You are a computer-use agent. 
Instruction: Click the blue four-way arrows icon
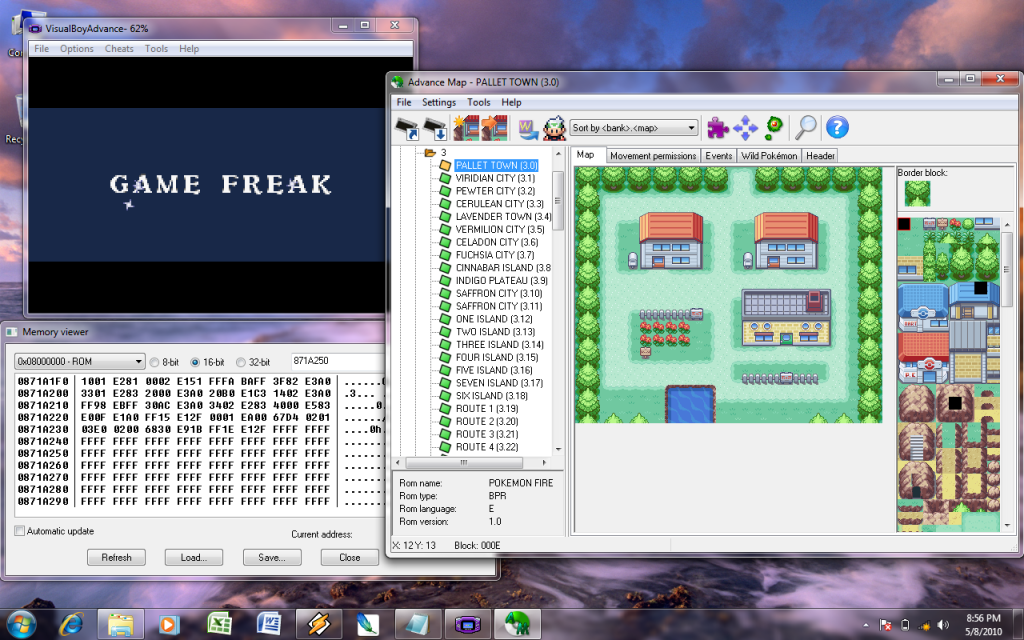pyautogui.click(x=745, y=128)
